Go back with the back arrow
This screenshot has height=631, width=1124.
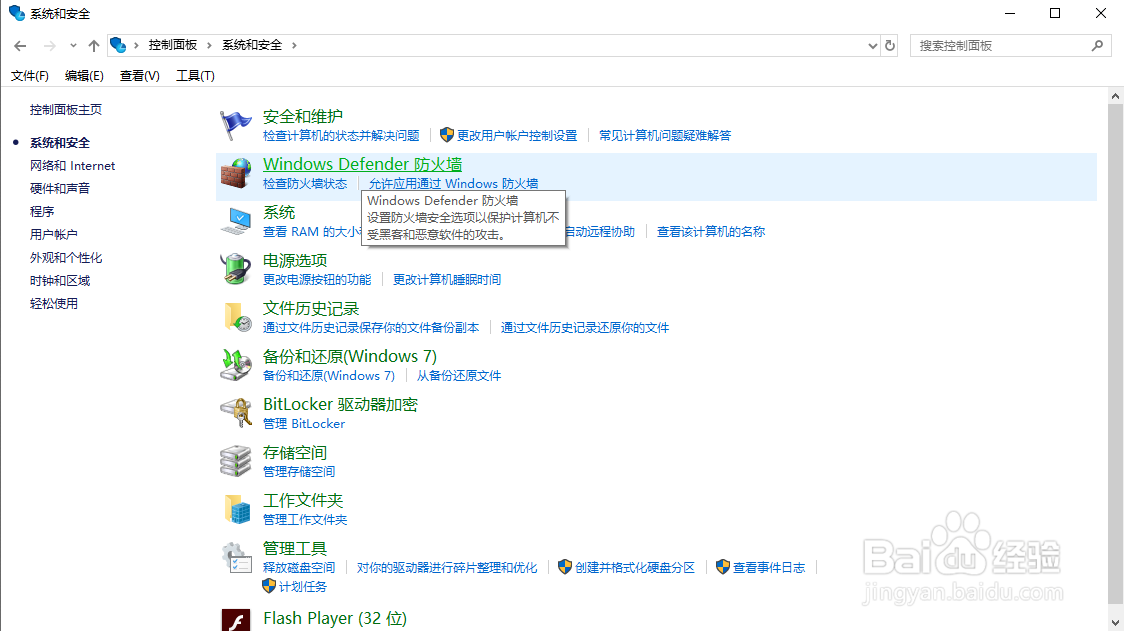click(20, 46)
